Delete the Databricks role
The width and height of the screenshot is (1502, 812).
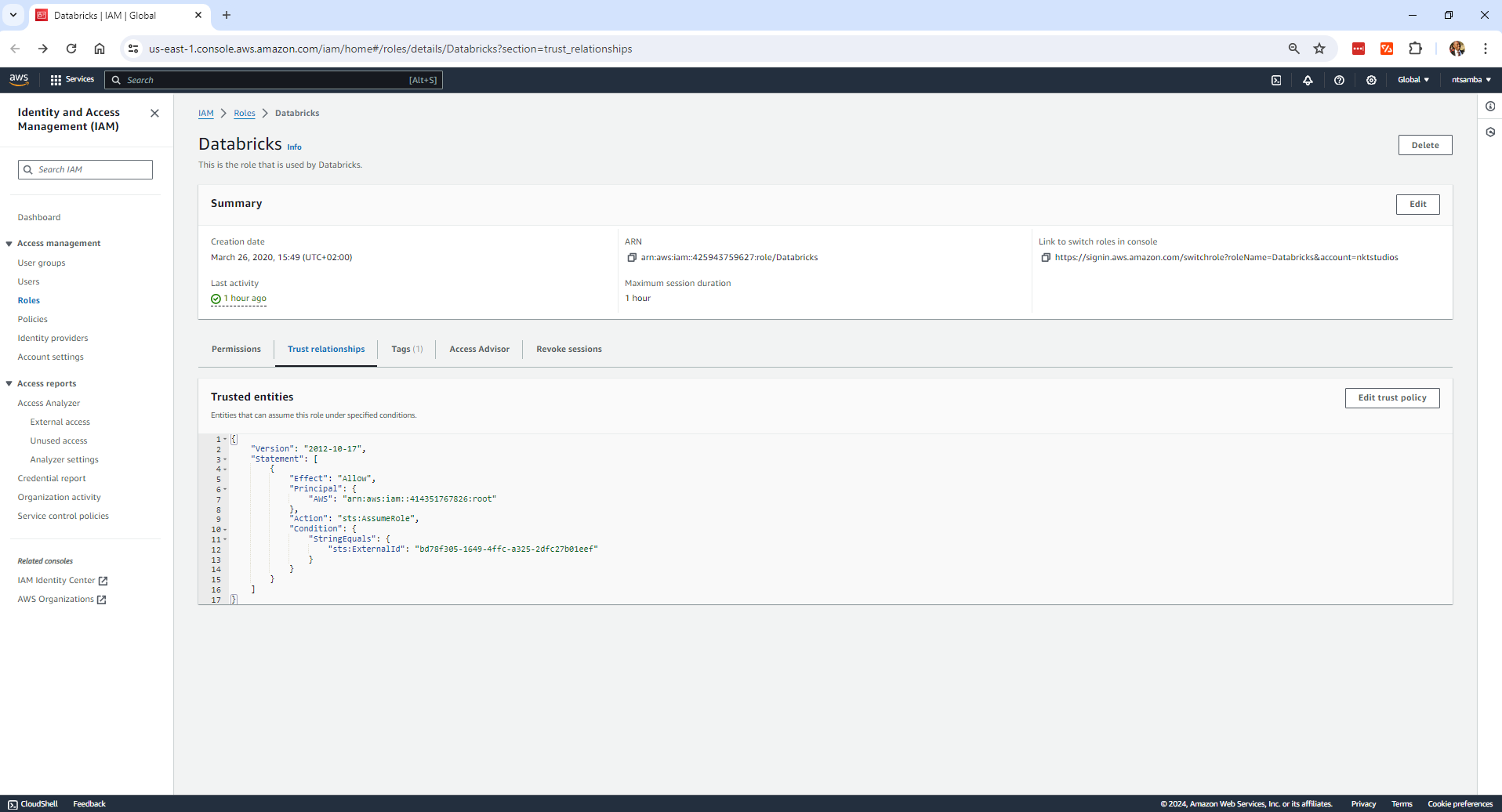click(1424, 145)
